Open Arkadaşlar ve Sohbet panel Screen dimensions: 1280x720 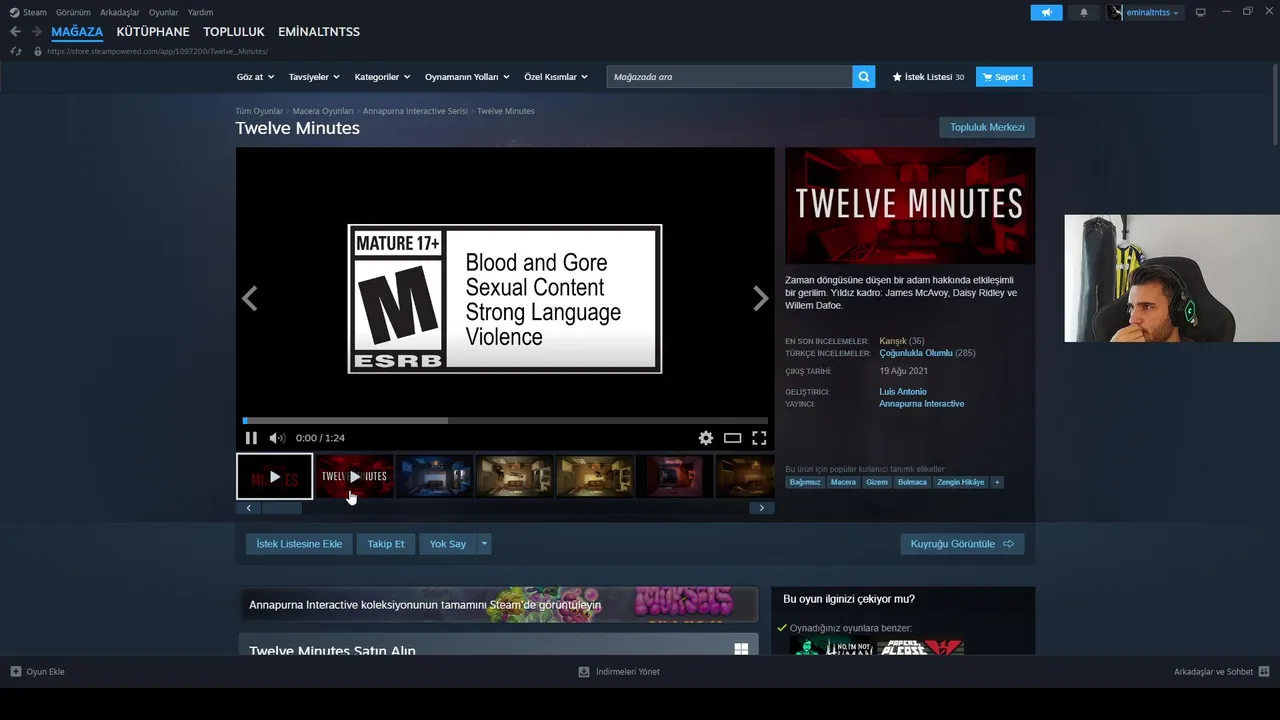click(x=1221, y=672)
